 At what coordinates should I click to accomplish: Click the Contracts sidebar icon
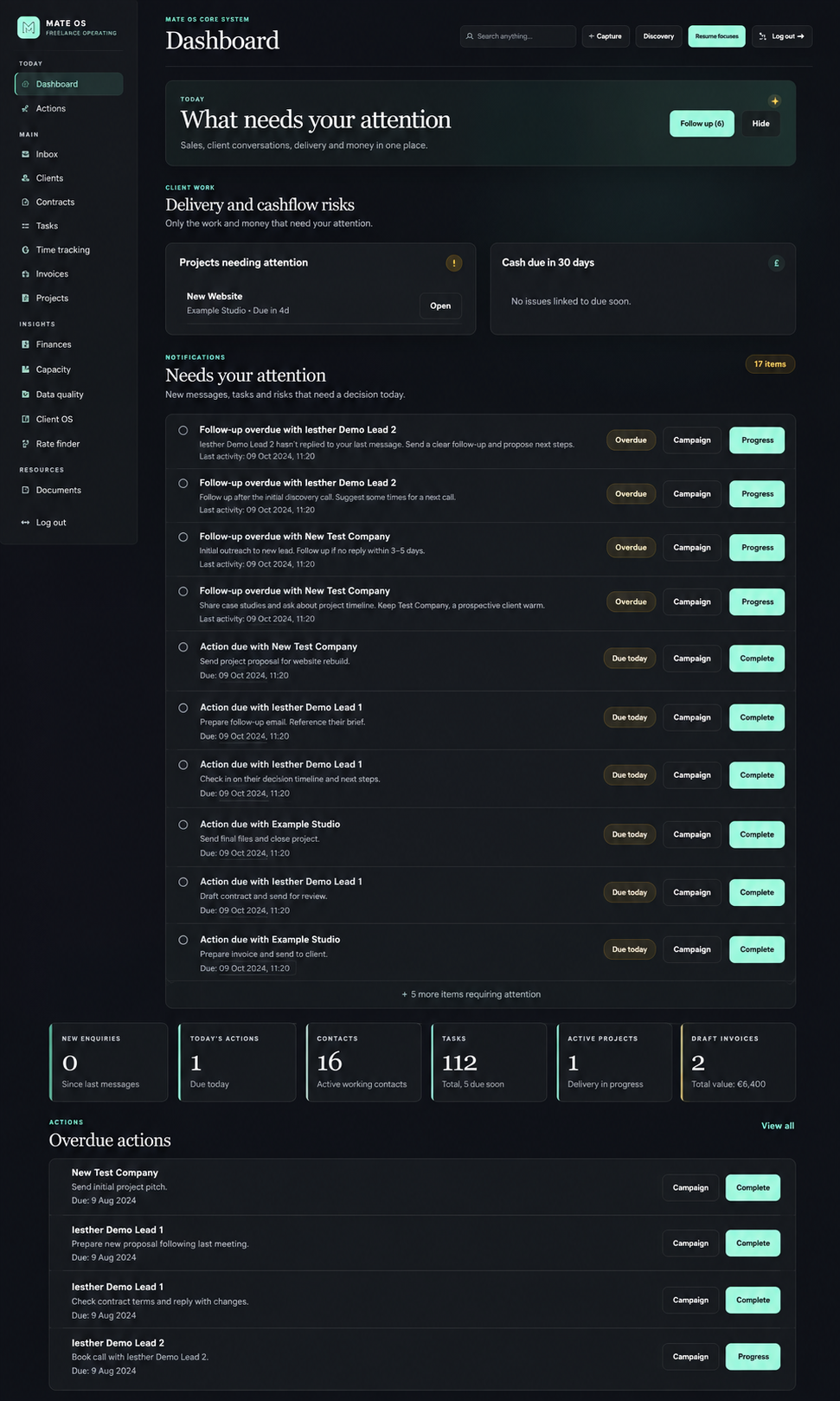click(x=25, y=202)
